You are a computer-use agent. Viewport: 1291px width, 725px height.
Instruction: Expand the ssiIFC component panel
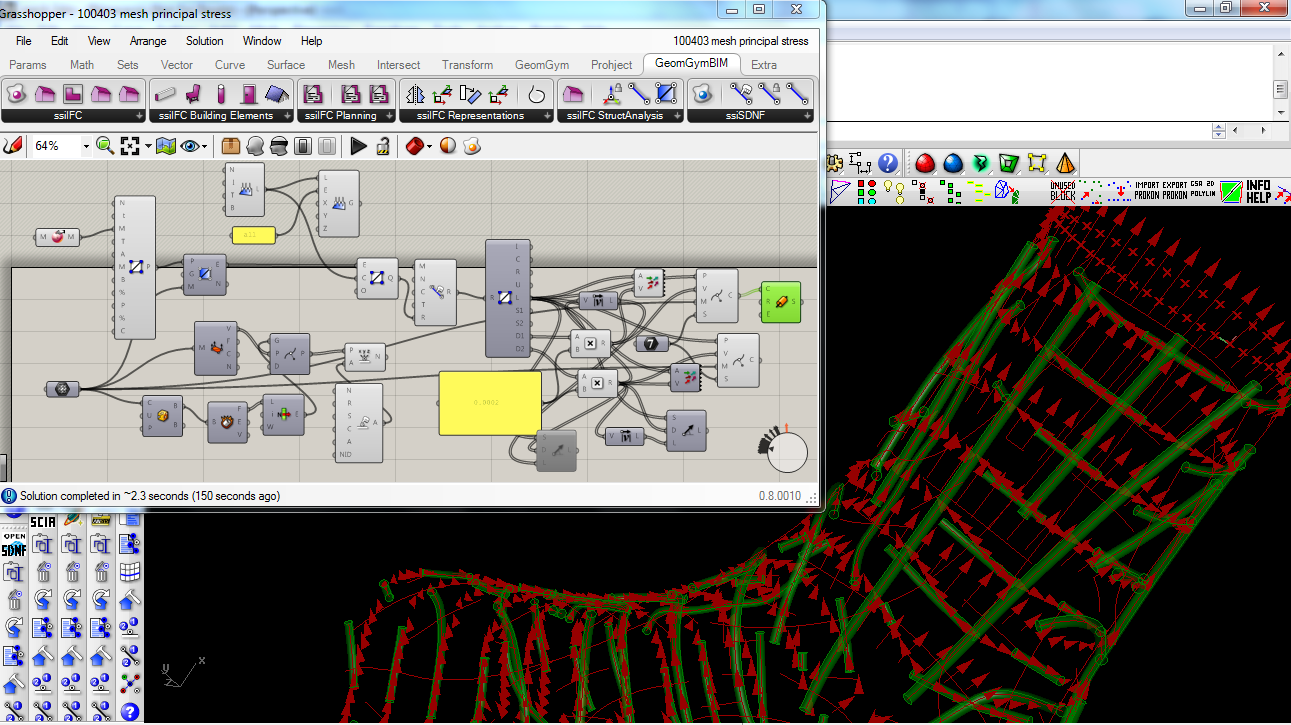(x=138, y=116)
